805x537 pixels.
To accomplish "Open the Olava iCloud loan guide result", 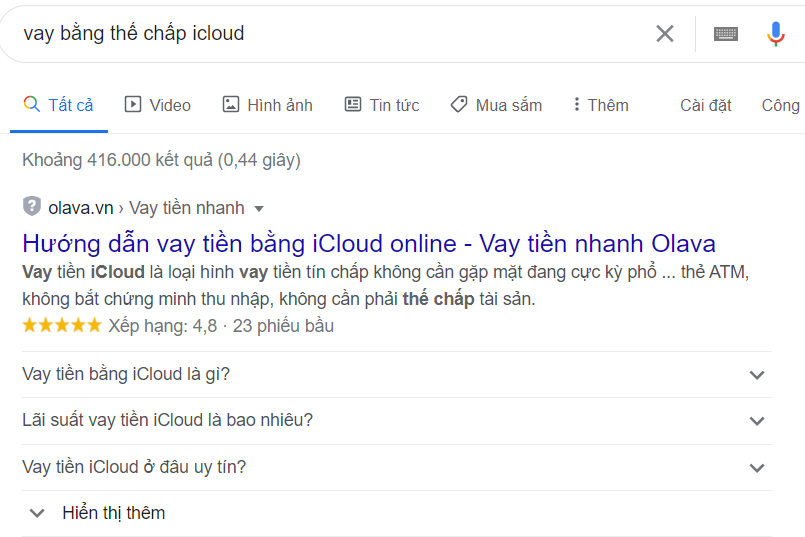I will point(369,243).
